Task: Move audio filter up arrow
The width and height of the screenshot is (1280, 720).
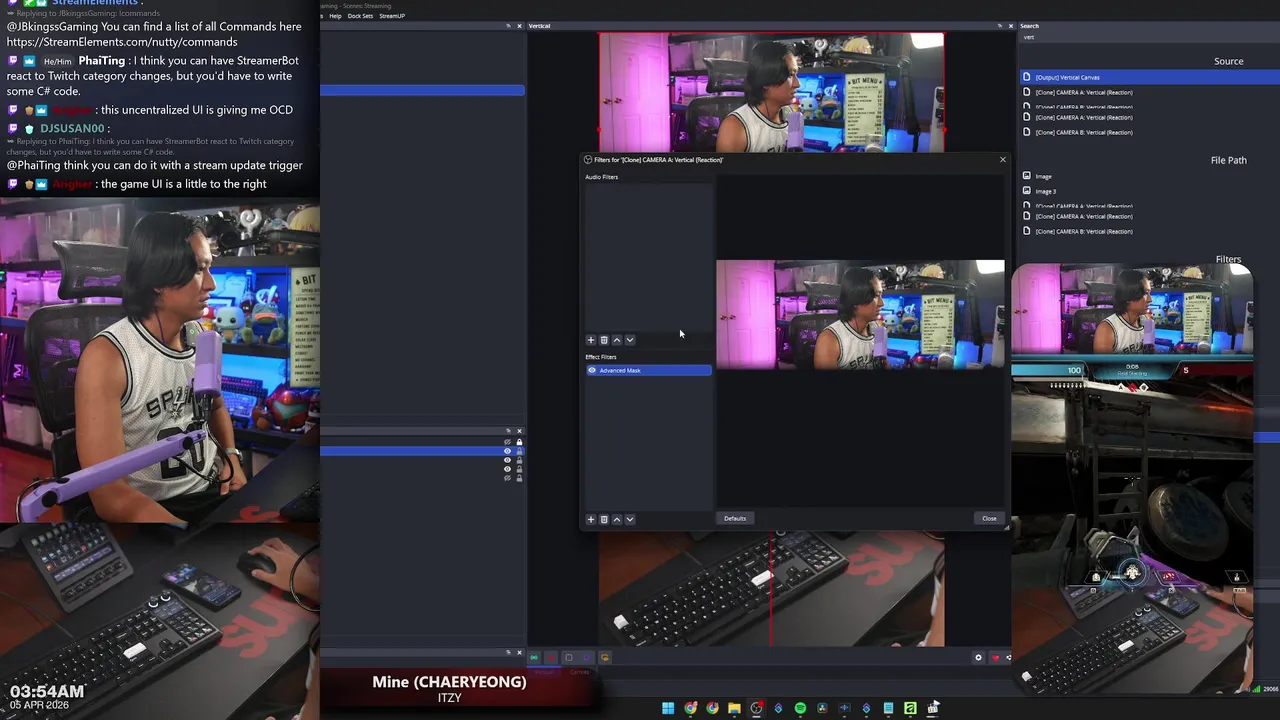Action: click(x=617, y=340)
